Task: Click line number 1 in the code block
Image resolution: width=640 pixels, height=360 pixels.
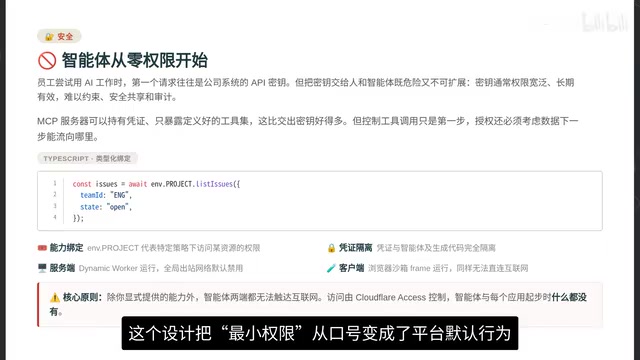Action: [x=55, y=184]
